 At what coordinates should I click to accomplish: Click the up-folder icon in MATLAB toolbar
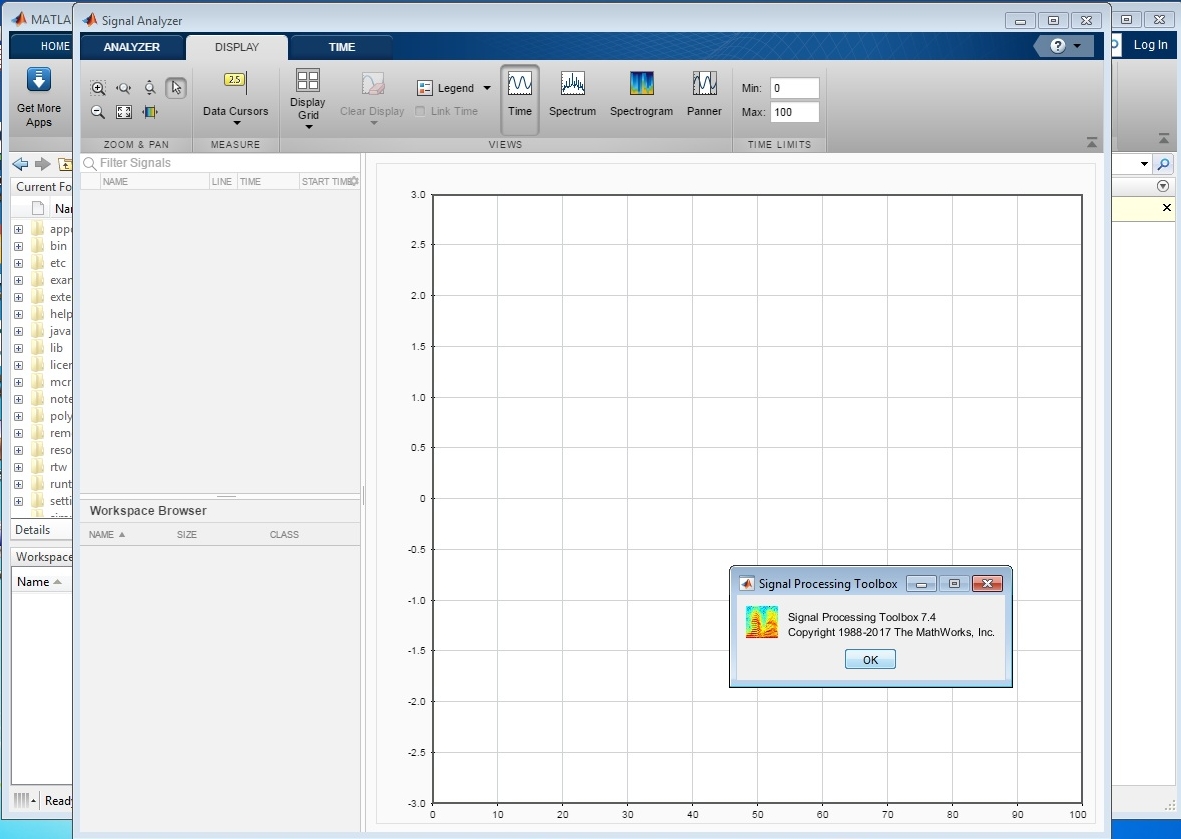tap(66, 163)
